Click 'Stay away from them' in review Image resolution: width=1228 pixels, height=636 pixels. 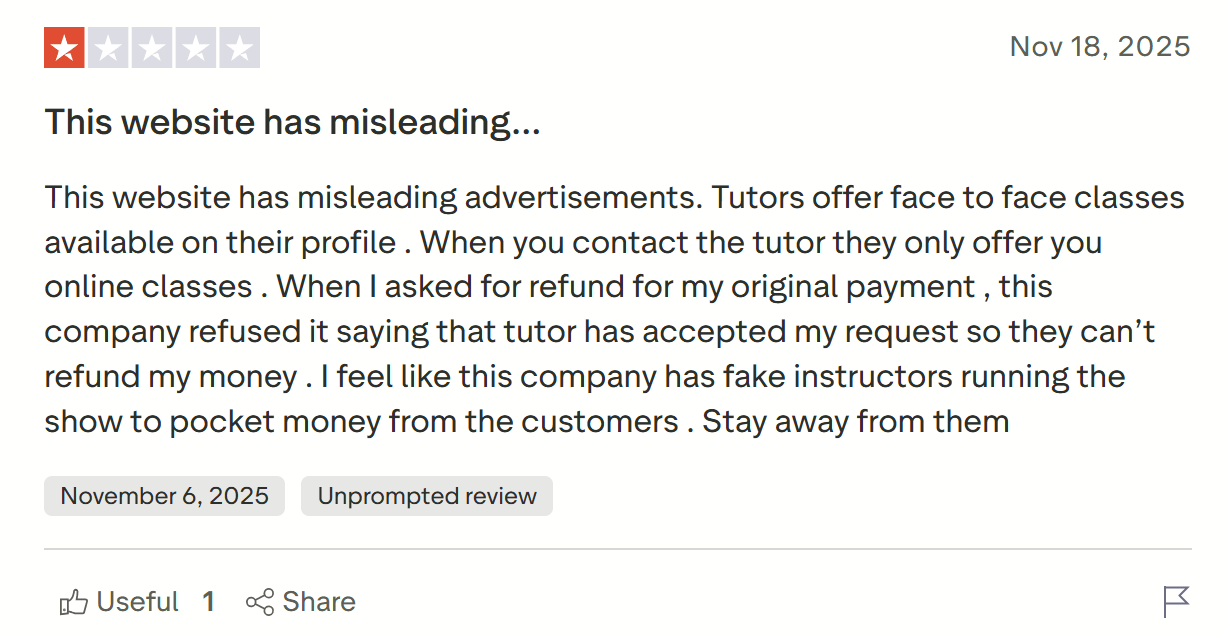tap(855, 421)
